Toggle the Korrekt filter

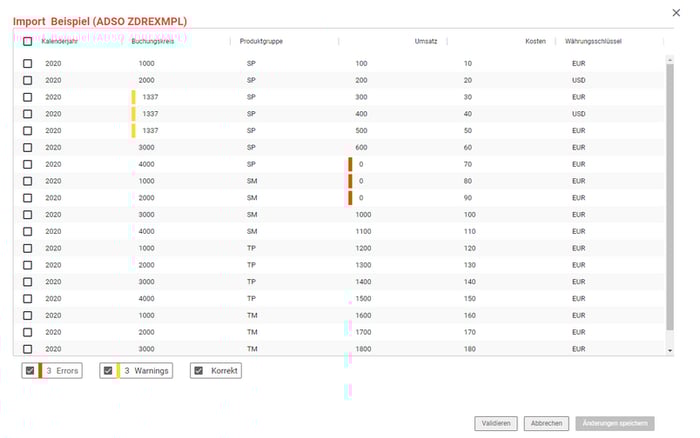pos(216,371)
